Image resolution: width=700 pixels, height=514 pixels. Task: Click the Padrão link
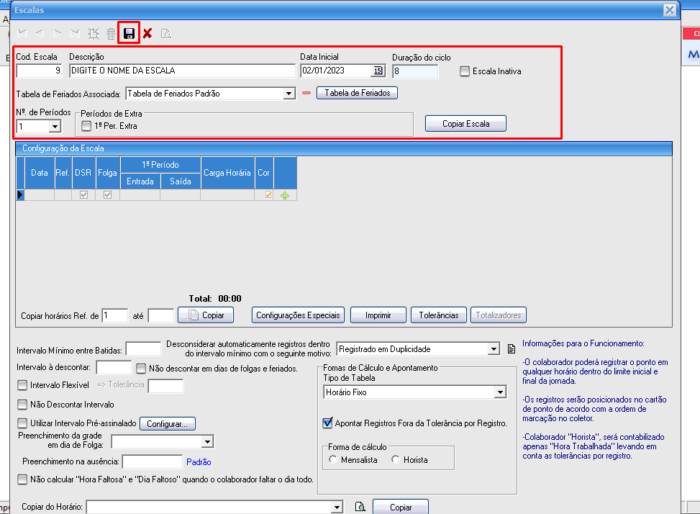tap(198, 462)
